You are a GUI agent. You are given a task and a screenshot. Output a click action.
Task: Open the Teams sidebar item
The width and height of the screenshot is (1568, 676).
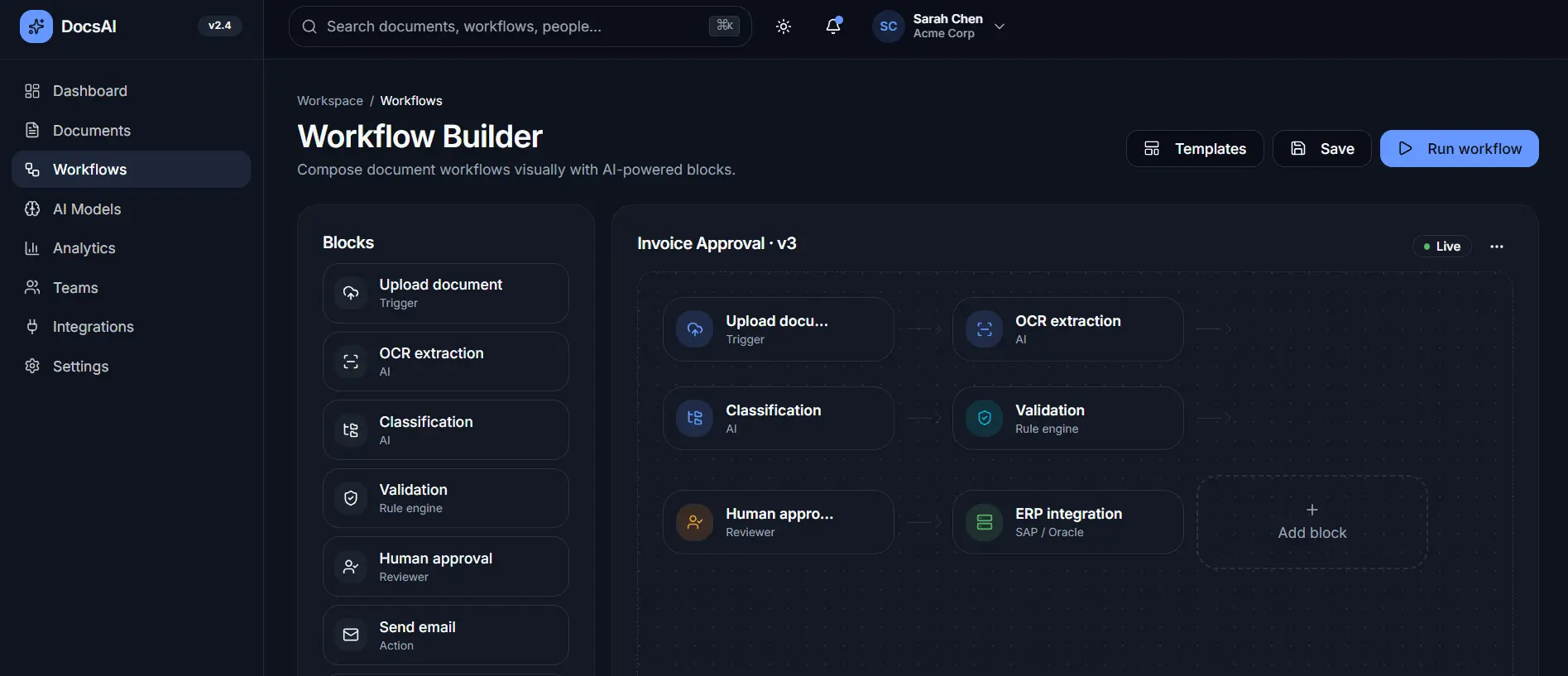(x=131, y=288)
